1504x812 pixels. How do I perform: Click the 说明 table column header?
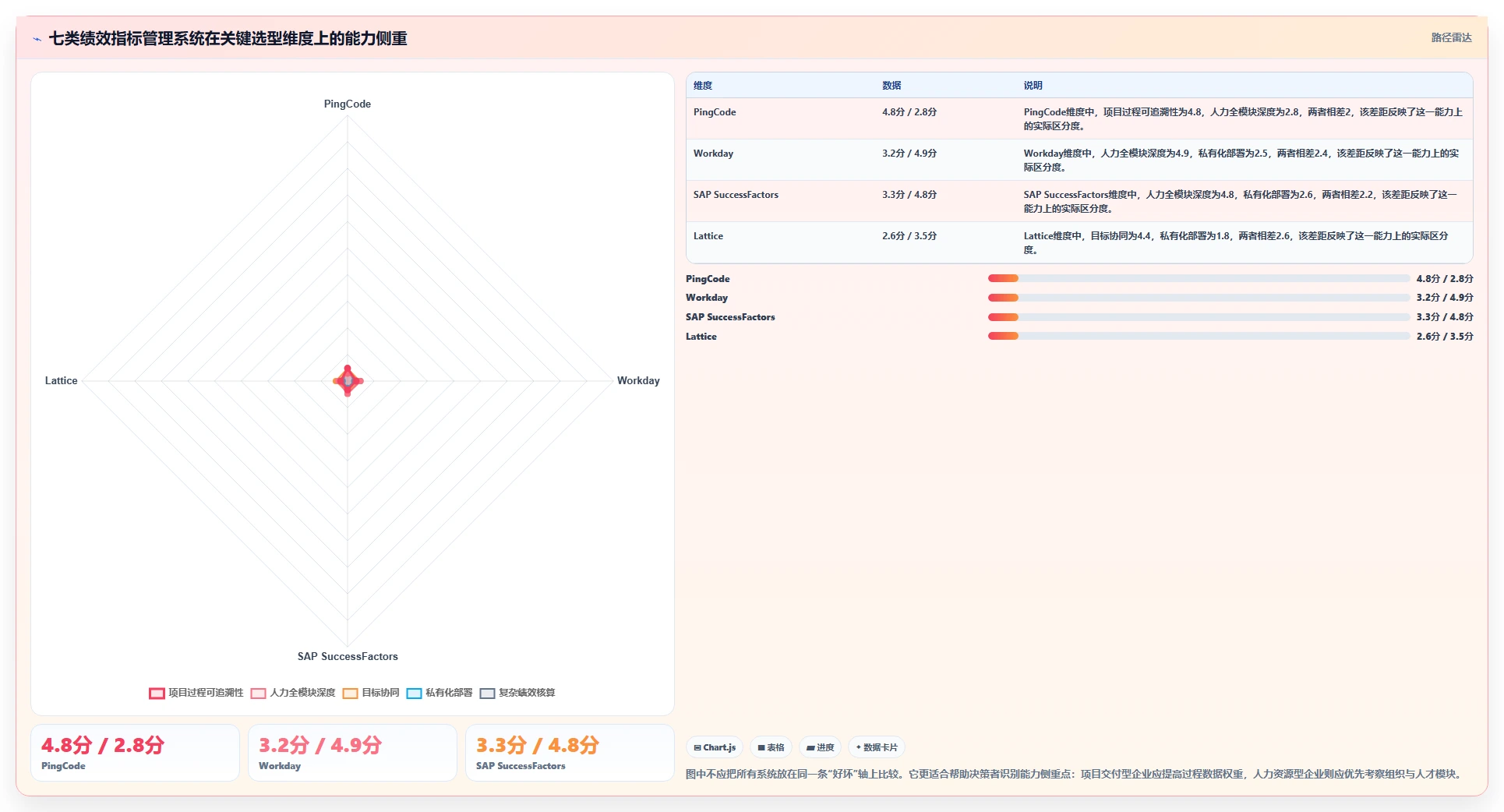click(x=1033, y=86)
